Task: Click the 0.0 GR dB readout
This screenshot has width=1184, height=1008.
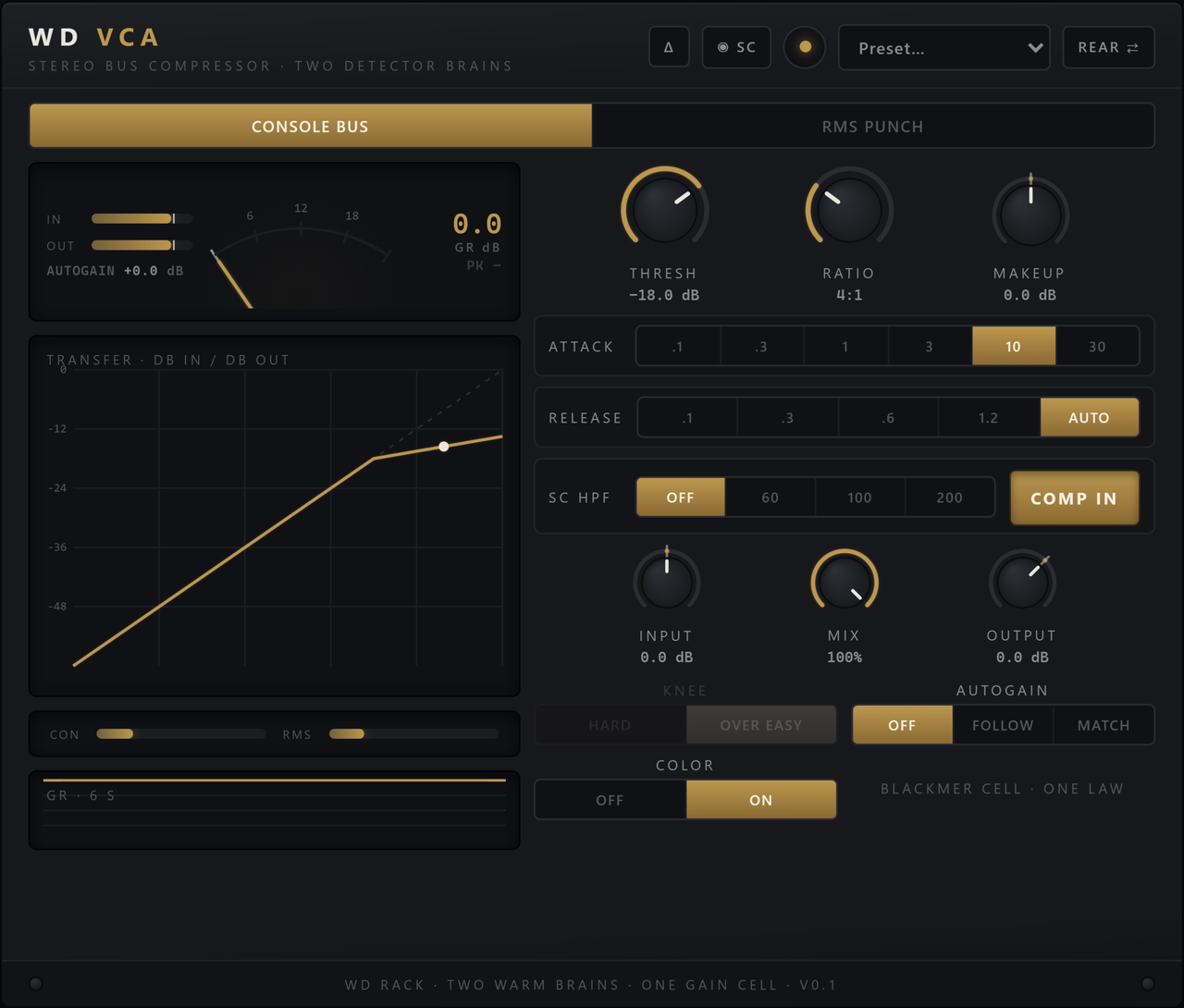Action: (477, 224)
